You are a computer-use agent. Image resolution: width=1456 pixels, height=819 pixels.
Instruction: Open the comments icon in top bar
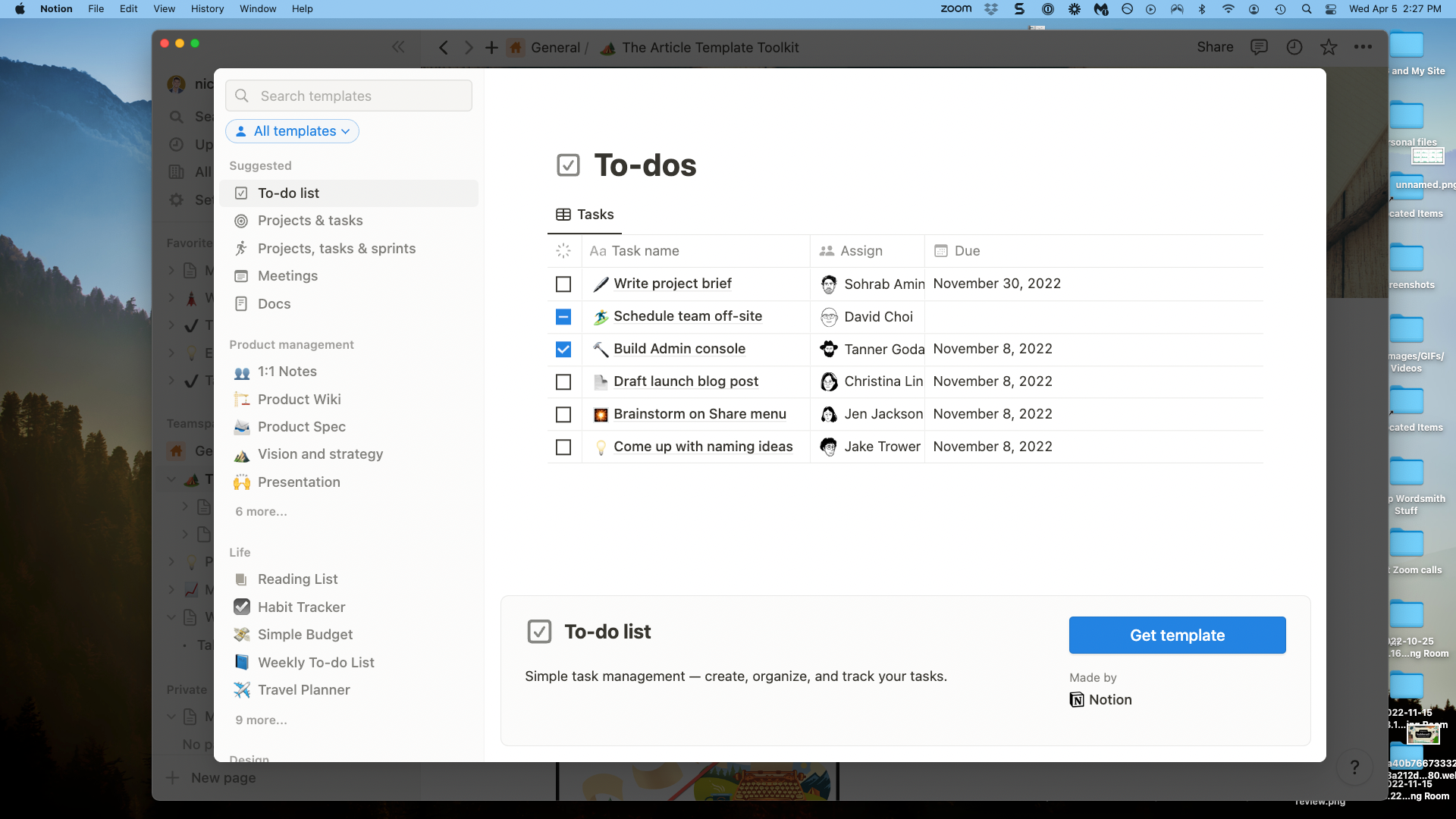tap(1259, 47)
